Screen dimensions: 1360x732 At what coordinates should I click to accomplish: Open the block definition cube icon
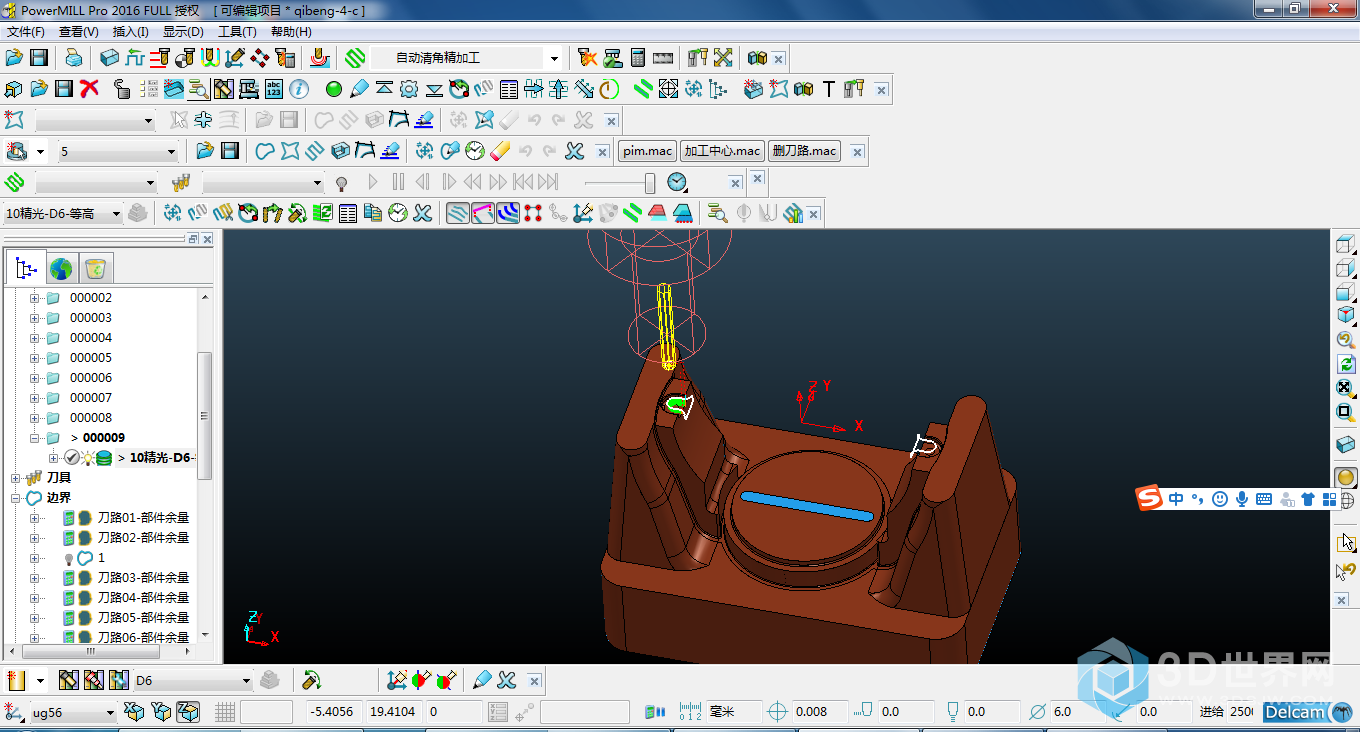109,58
